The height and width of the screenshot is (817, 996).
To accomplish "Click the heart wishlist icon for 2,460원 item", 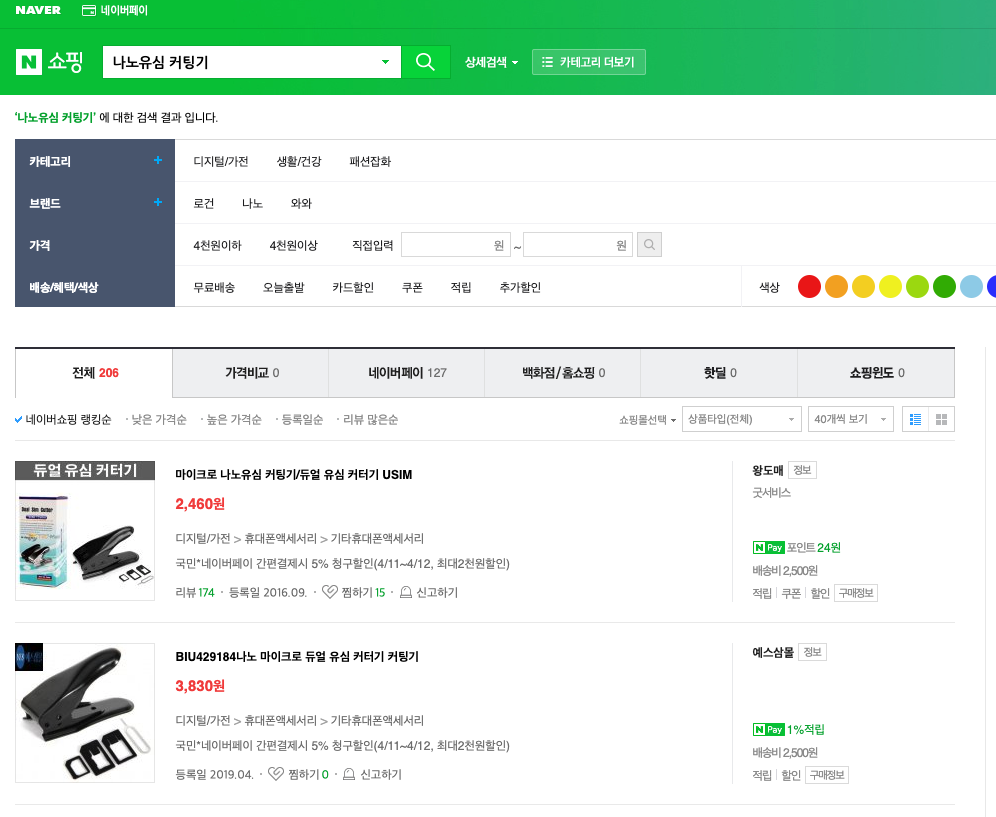I will click(x=329, y=592).
